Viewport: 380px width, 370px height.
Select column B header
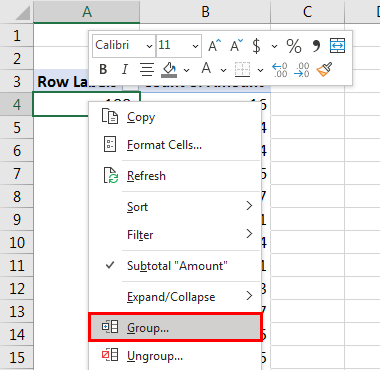(x=205, y=12)
